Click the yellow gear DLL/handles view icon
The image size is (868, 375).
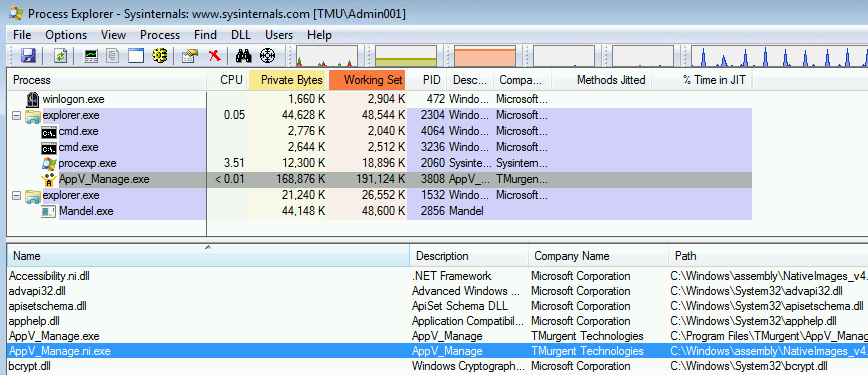[x=159, y=55]
